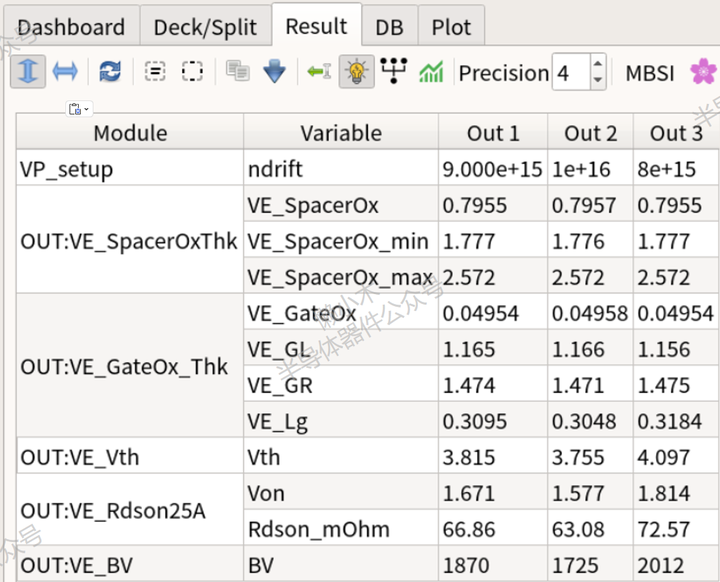
Task: Increase the Precision value with up arrow
Action: (597, 63)
